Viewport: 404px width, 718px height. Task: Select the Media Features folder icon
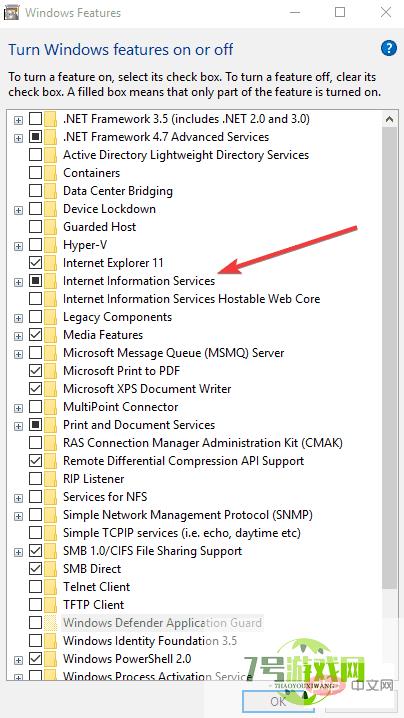click(50, 335)
